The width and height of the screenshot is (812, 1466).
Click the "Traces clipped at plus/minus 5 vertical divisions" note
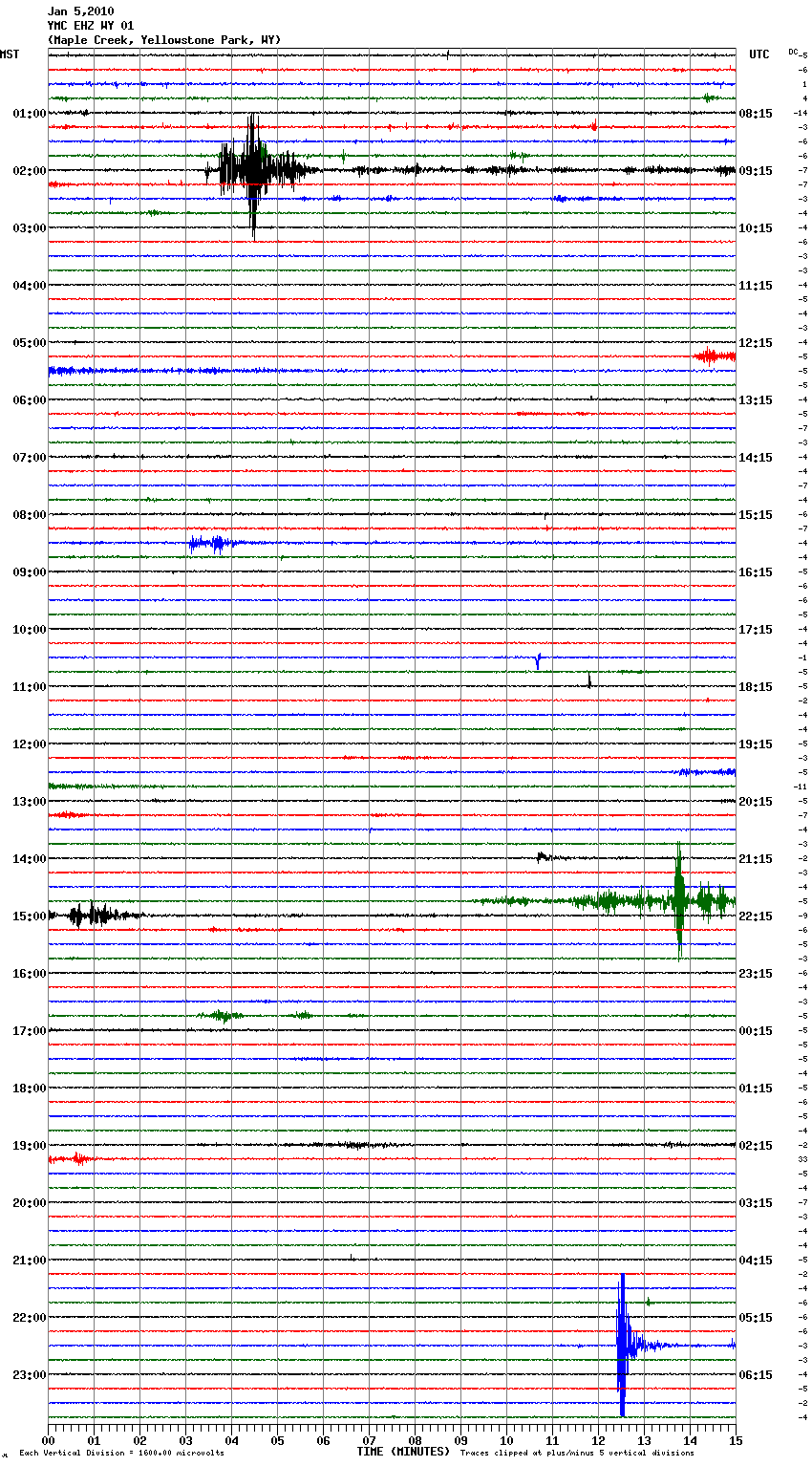click(577, 1453)
